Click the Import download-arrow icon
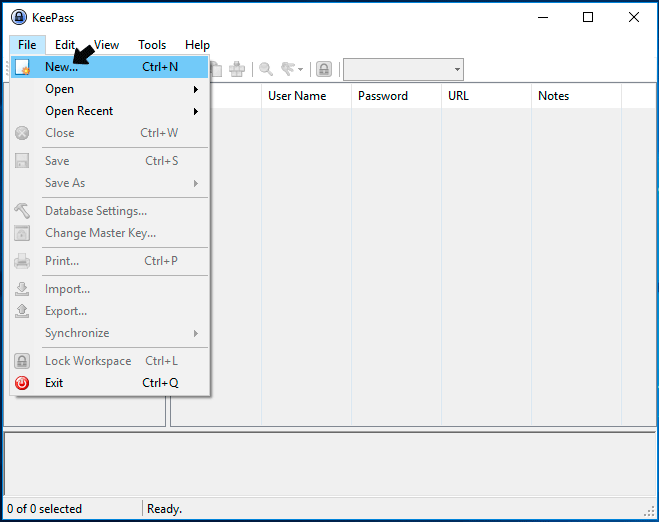 coord(22,289)
